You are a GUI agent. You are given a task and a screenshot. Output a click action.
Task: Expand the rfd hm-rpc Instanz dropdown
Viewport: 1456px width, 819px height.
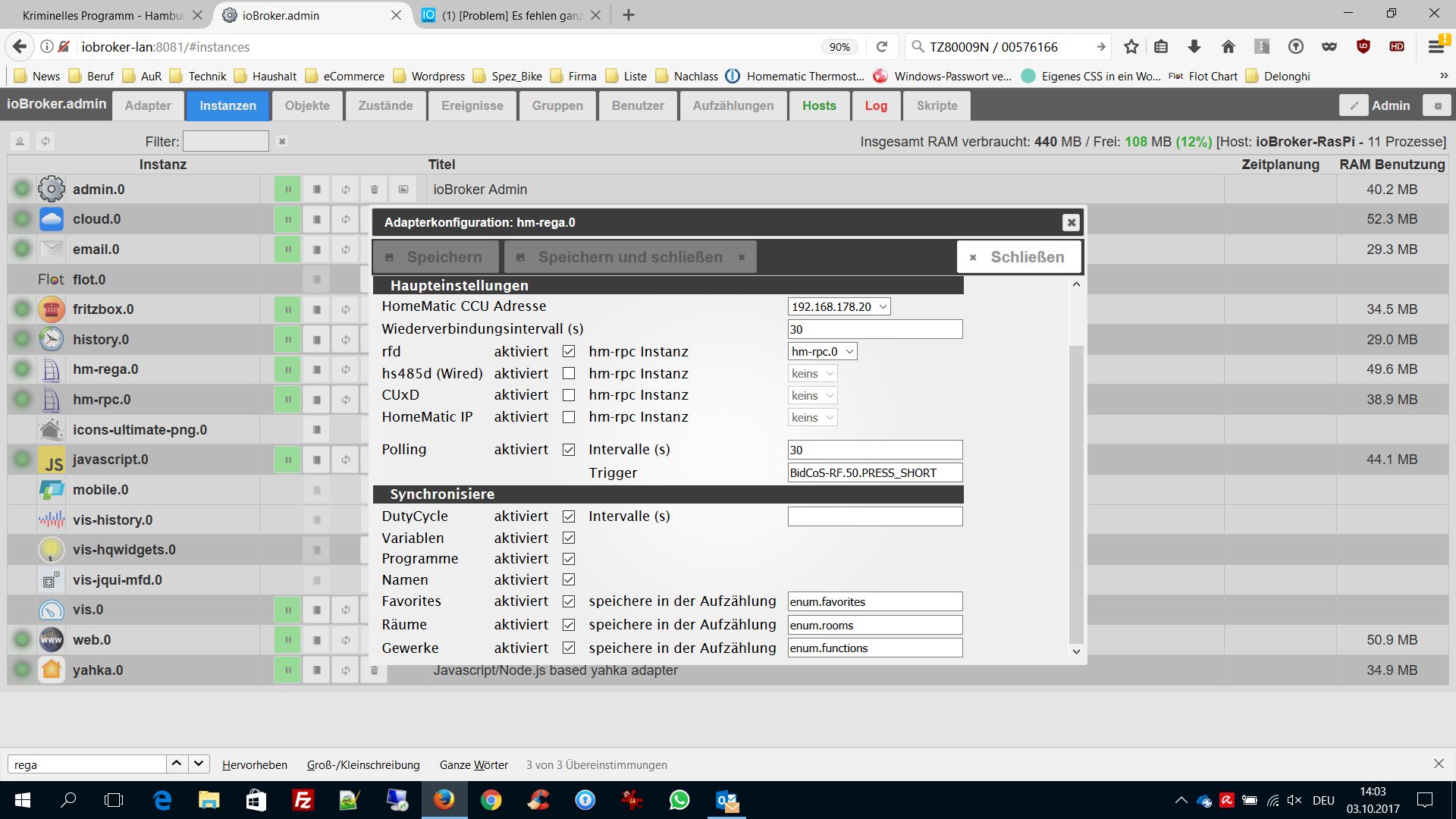[x=822, y=352]
